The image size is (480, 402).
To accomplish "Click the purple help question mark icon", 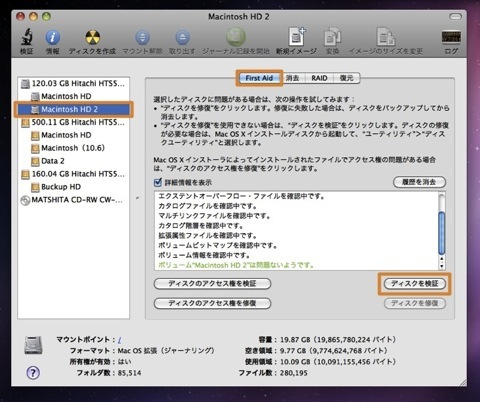I will [x=33, y=372].
